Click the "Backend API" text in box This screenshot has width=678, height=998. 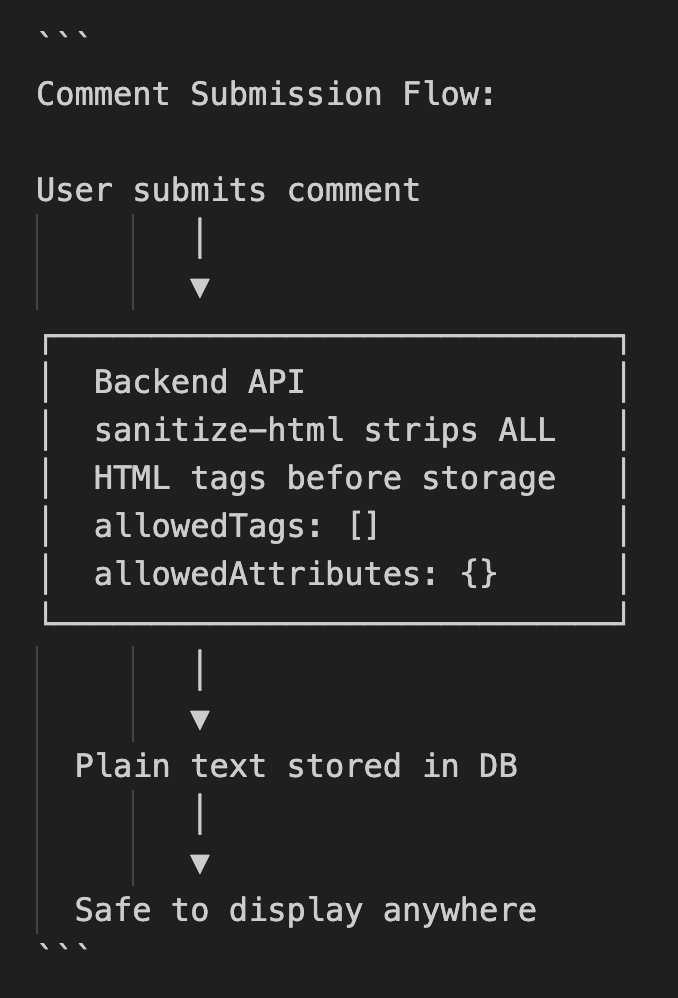(199, 382)
